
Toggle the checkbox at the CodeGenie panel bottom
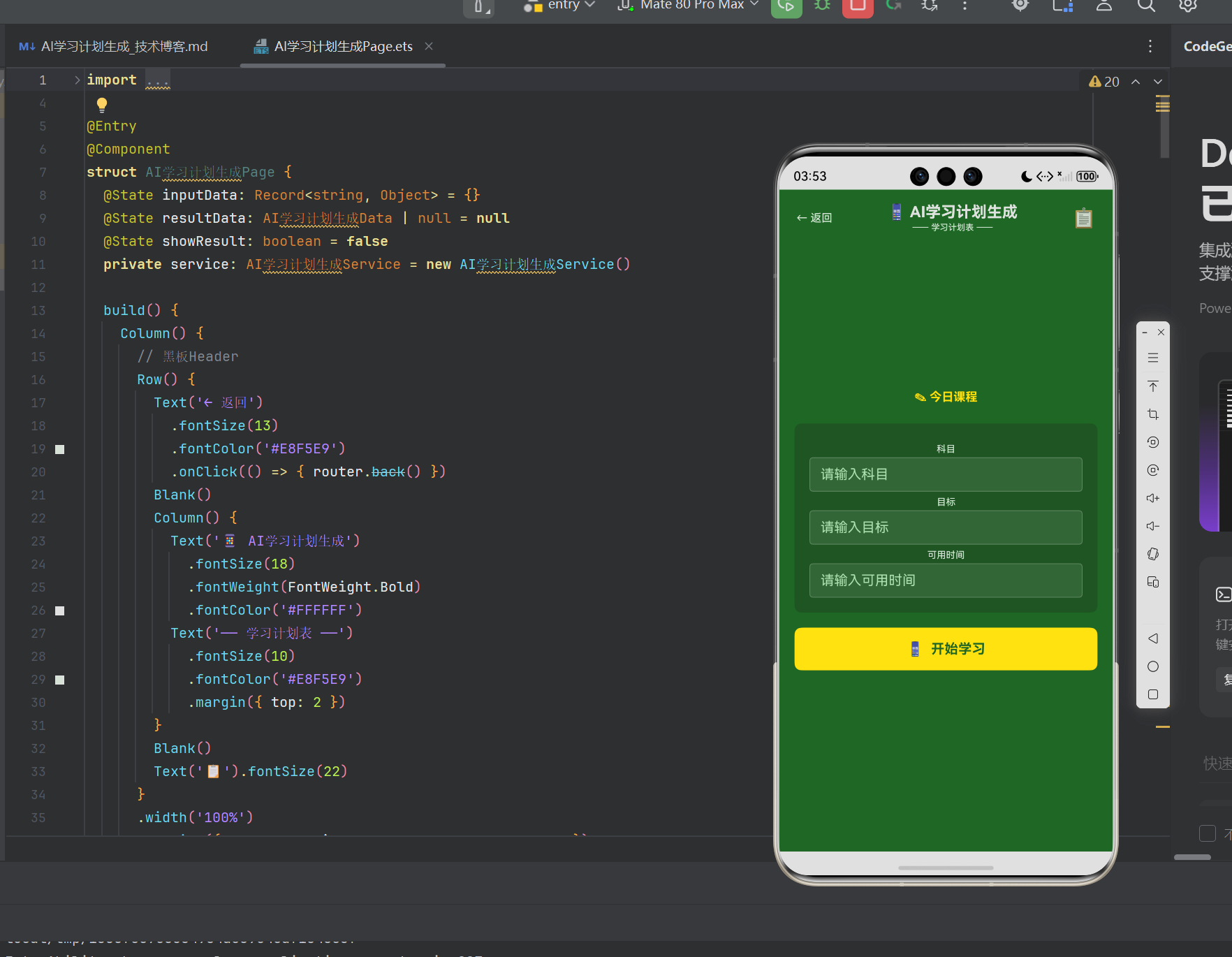[x=1208, y=833]
